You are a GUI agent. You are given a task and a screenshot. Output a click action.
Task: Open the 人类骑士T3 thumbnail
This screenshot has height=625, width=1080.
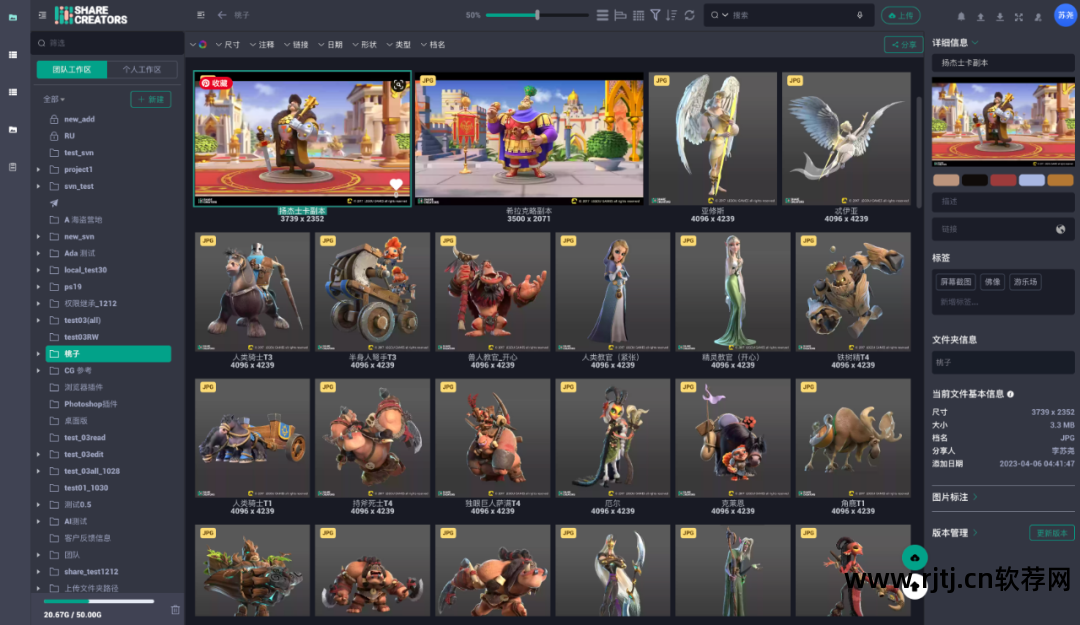[x=252, y=292]
